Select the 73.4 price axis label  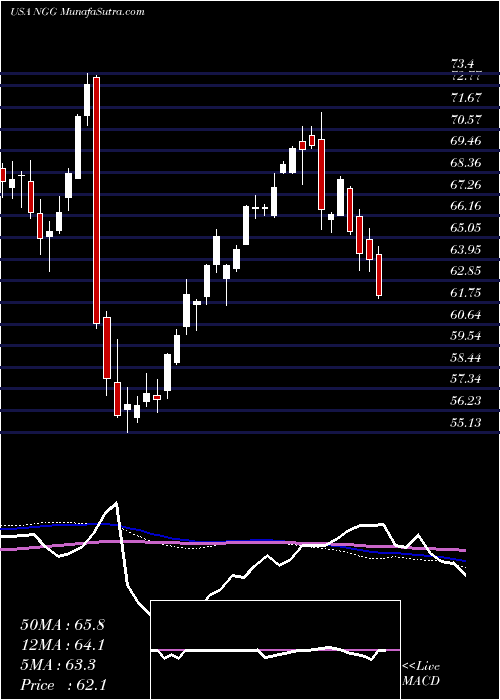pyautogui.click(x=464, y=64)
